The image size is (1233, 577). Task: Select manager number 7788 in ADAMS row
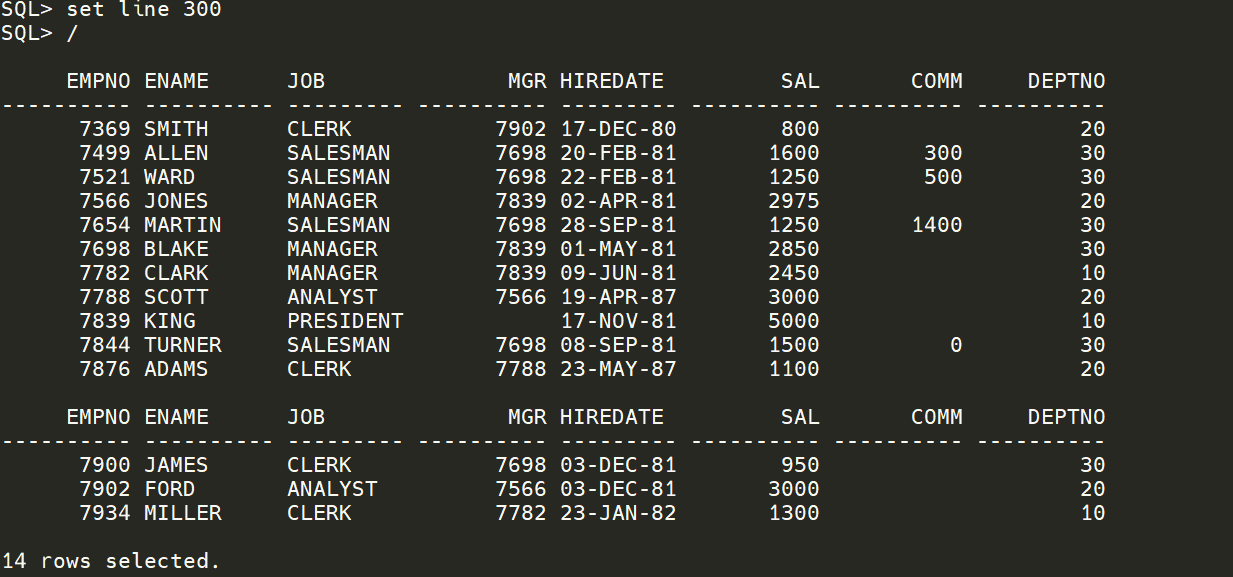pos(521,369)
